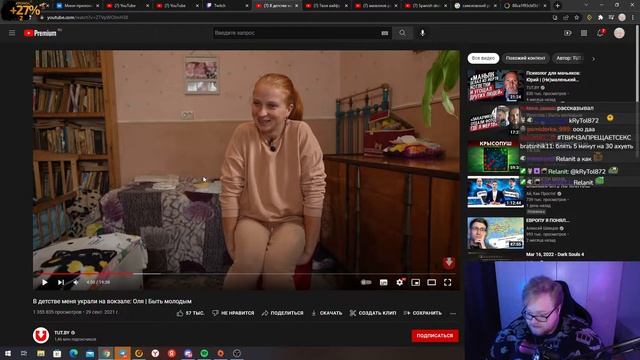Open the 'Психолог для маньяков' recommended video thumbnail
This screenshot has width=640, height=360.
pyautogui.click(x=496, y=86)
